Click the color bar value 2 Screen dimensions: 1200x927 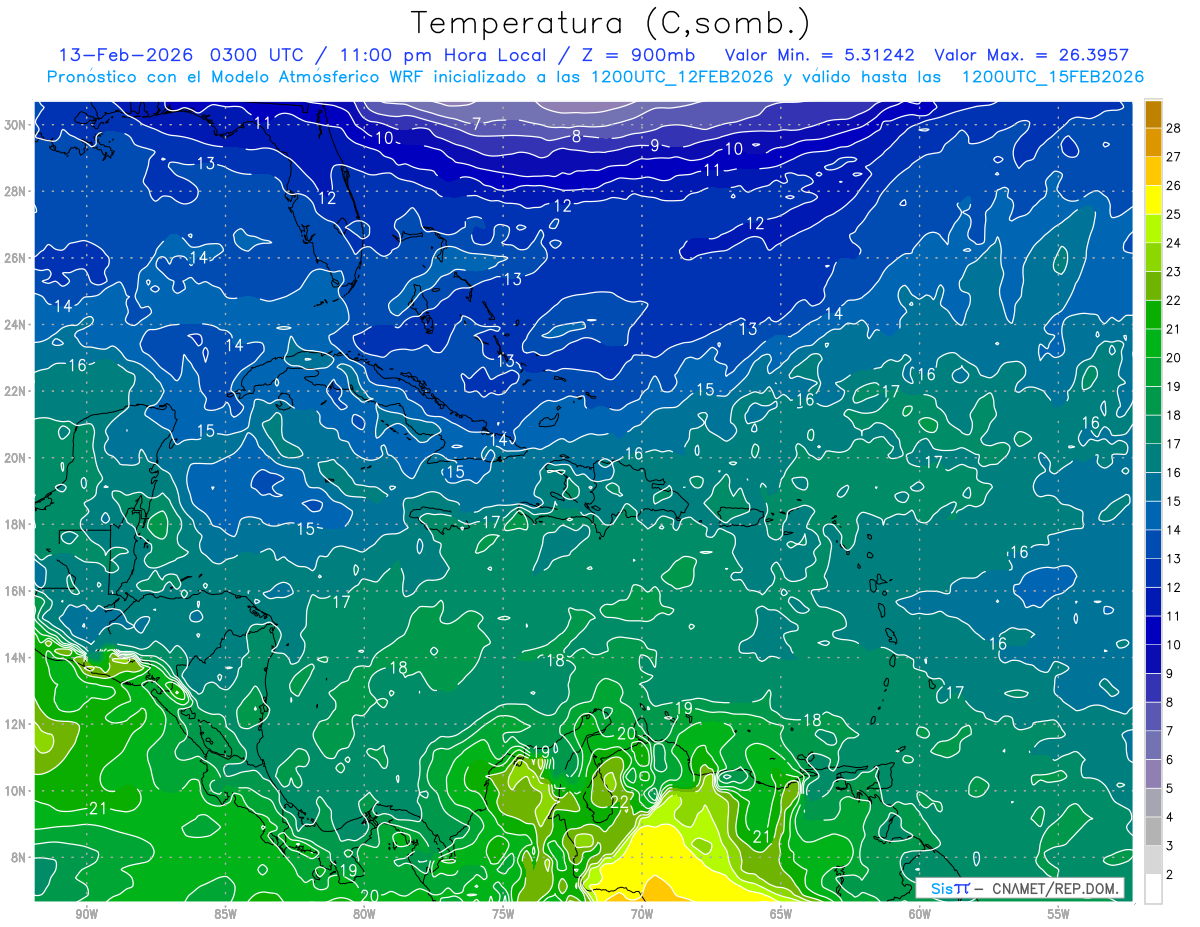click(1171, 875)
